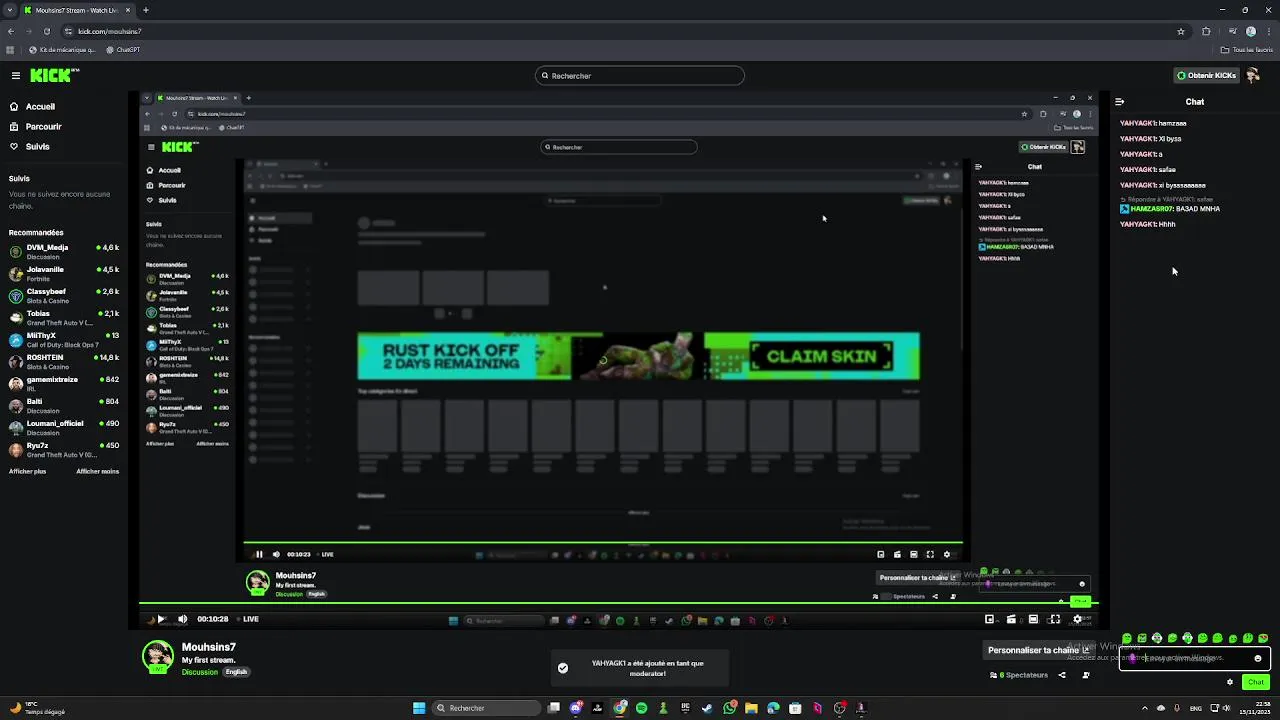Pick the first quick emote above chat input
1280x720 pixels.
1127,638
